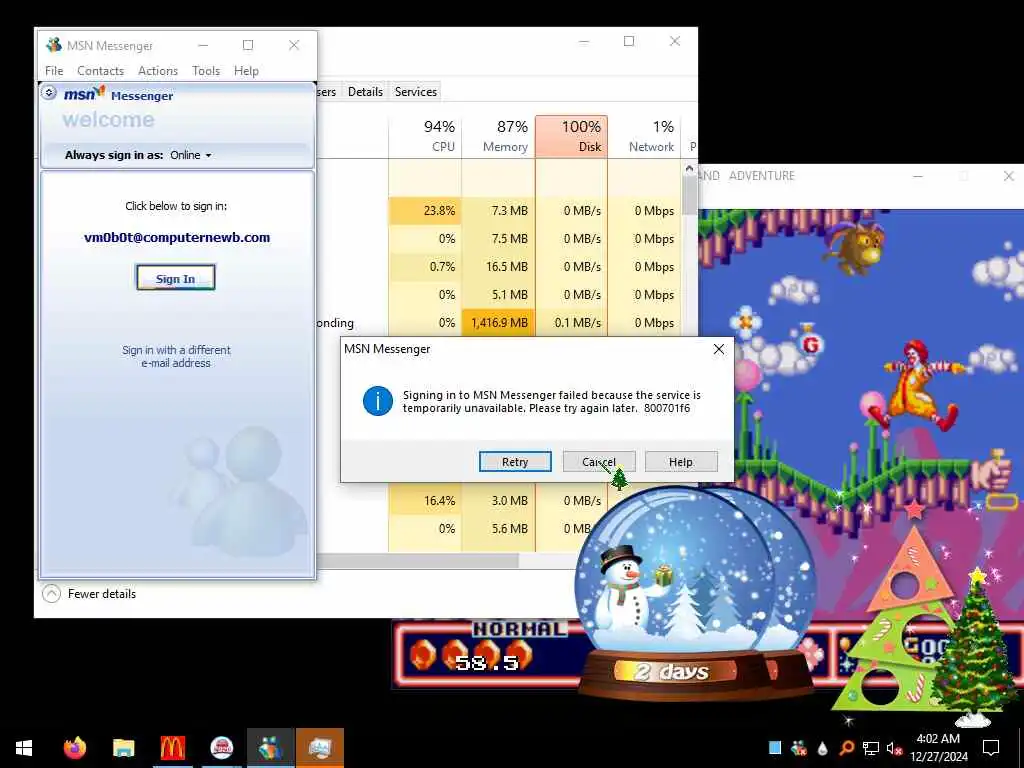Click the magnifier tray icon

tap(846, 748)
